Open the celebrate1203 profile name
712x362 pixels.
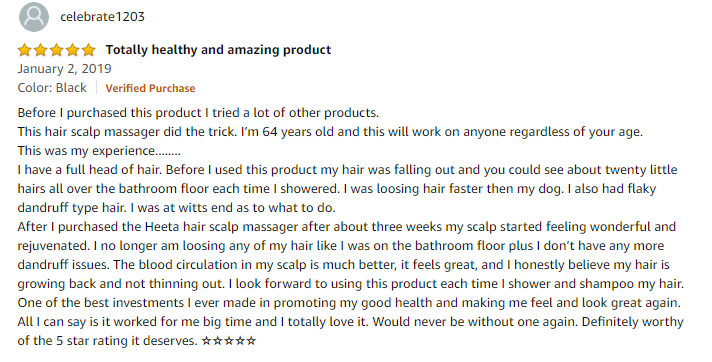tap(102, 17)
